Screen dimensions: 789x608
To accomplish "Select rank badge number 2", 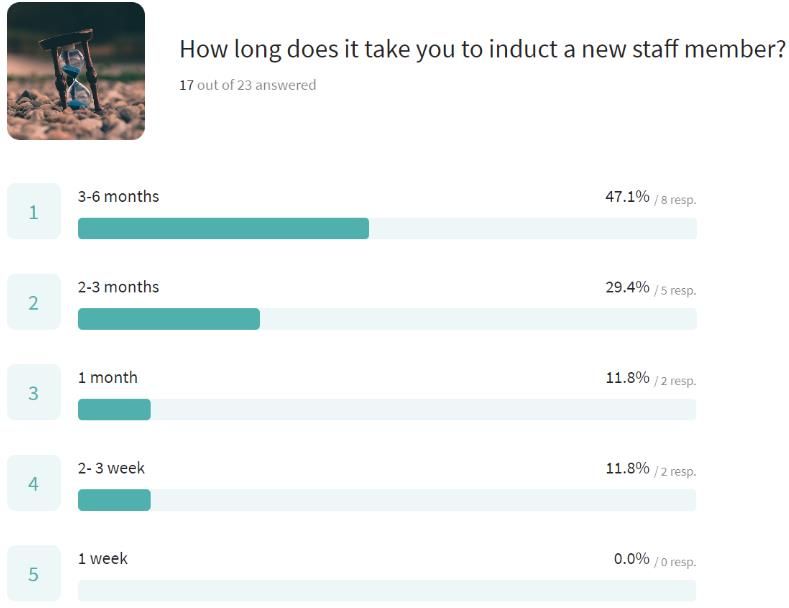I will tap(34, 302).
